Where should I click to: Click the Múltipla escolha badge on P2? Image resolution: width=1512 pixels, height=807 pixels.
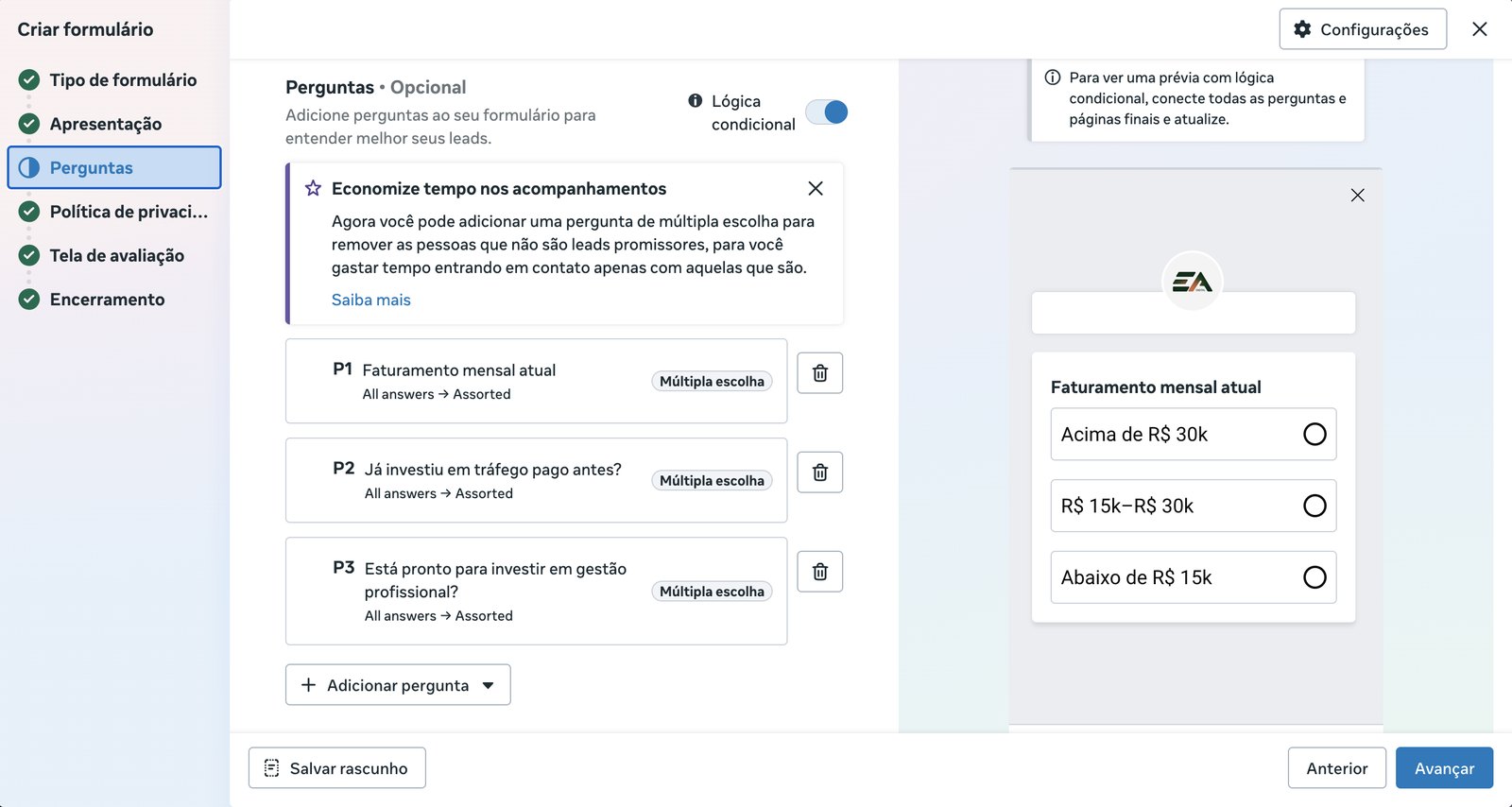tap(712, 481)
